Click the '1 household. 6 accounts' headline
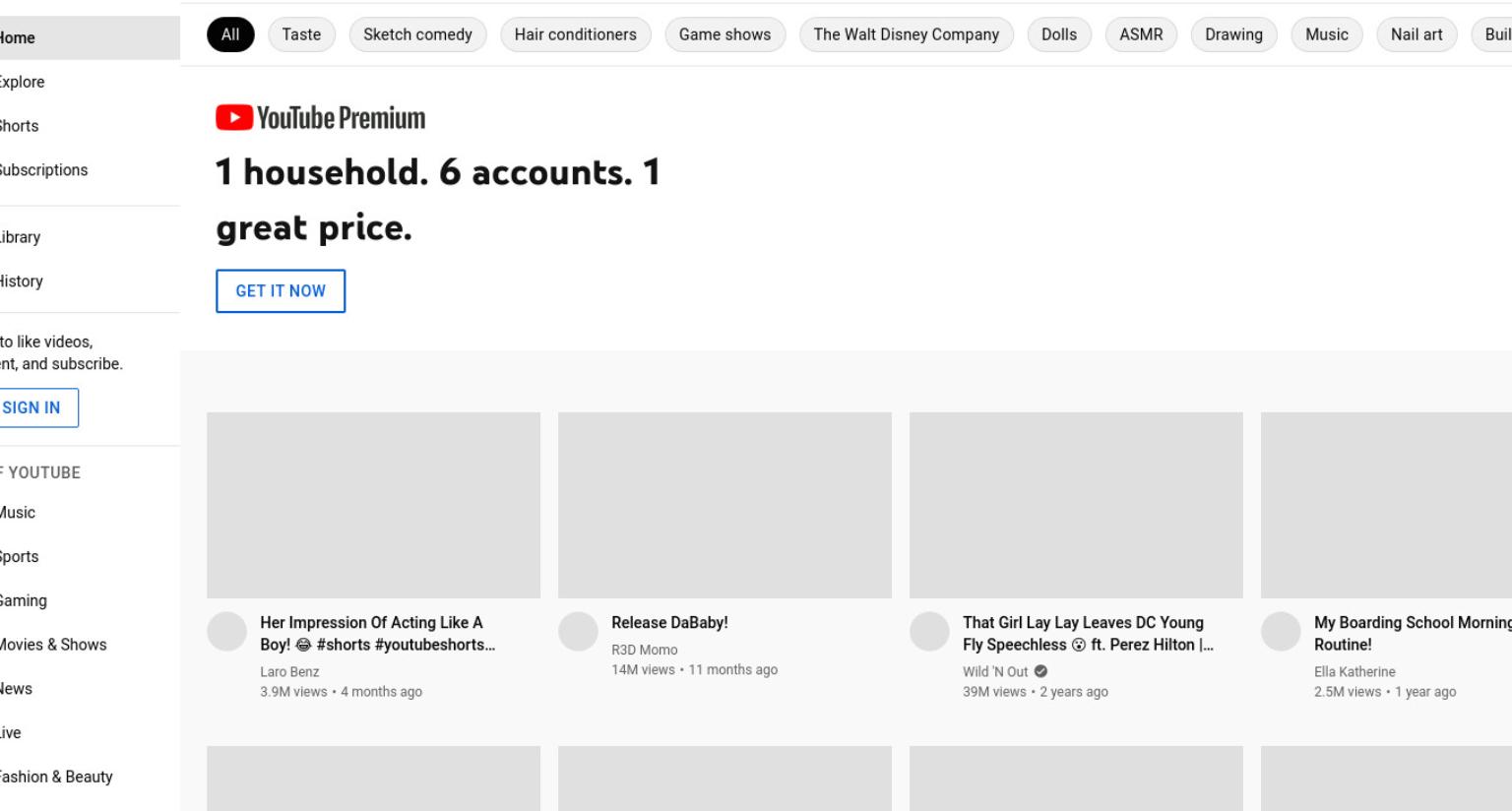1512x811 pixels. click(x=438, y=200)
